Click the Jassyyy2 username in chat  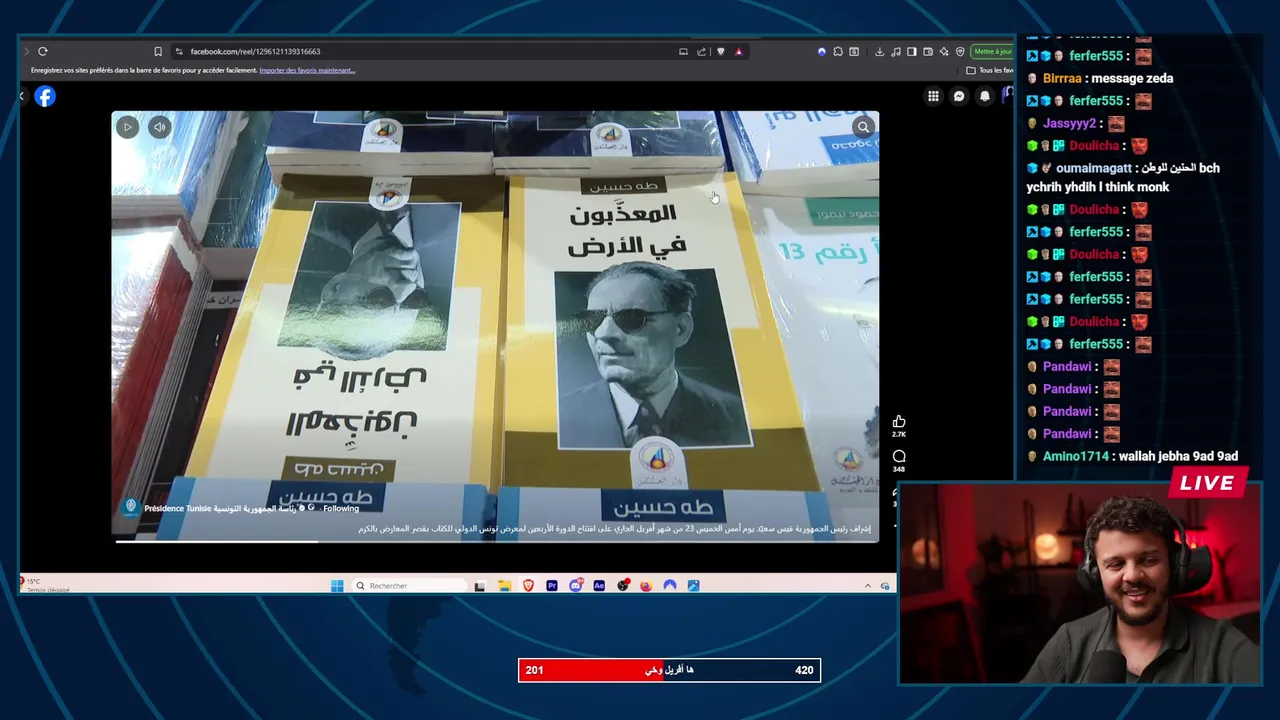pos(1069,123)
